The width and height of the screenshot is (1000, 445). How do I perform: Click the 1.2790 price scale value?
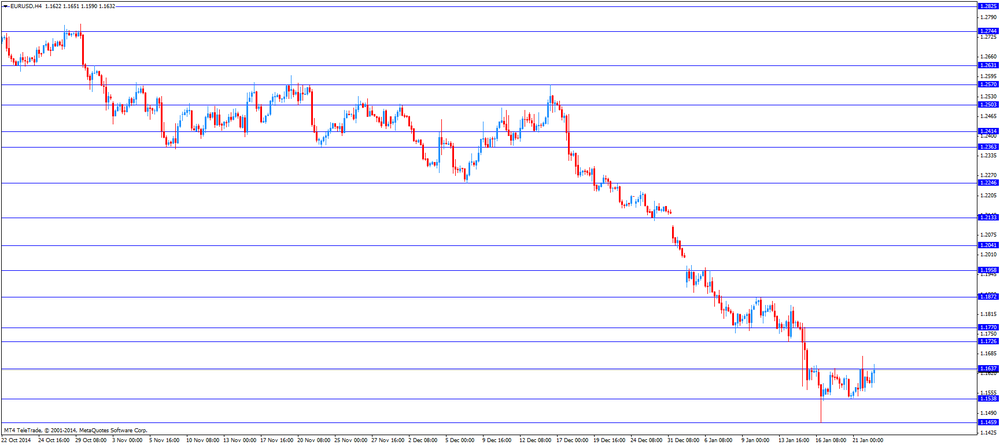point(988,17)
